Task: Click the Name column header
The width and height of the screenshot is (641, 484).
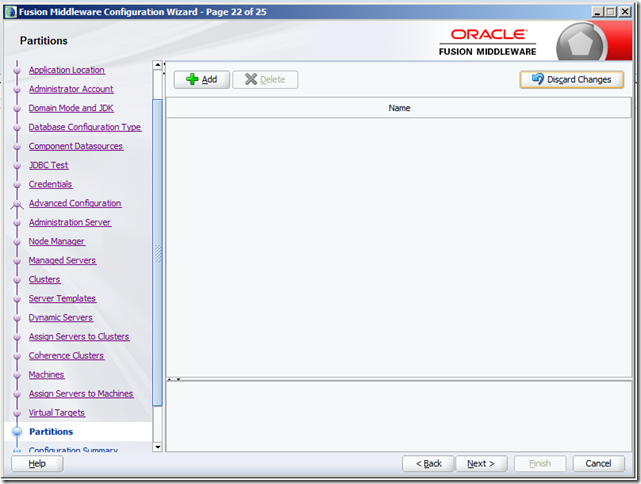Action: 399,108
